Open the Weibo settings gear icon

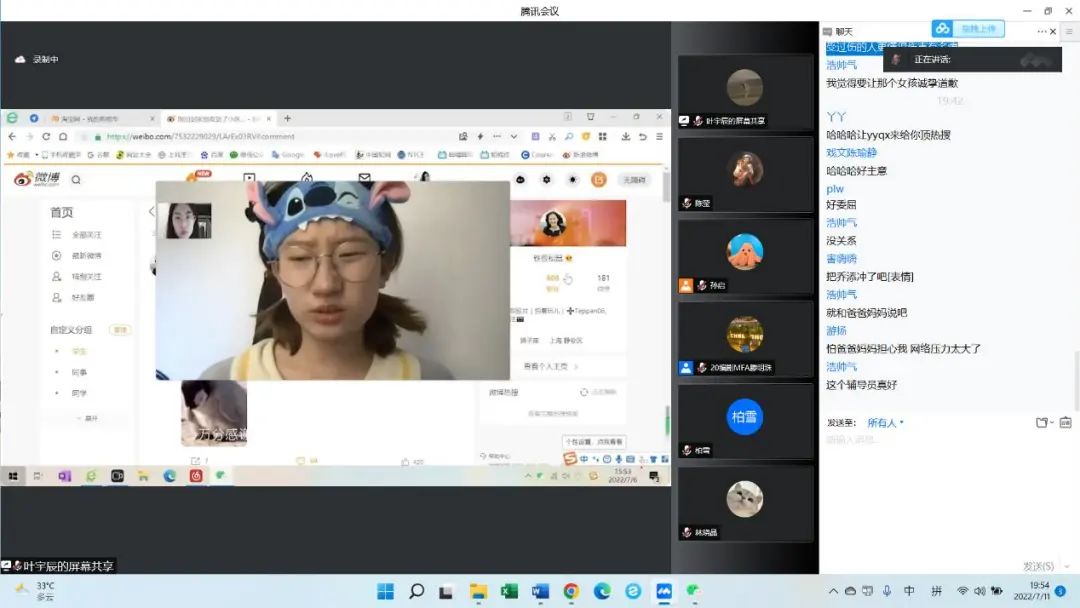point(547,180)
